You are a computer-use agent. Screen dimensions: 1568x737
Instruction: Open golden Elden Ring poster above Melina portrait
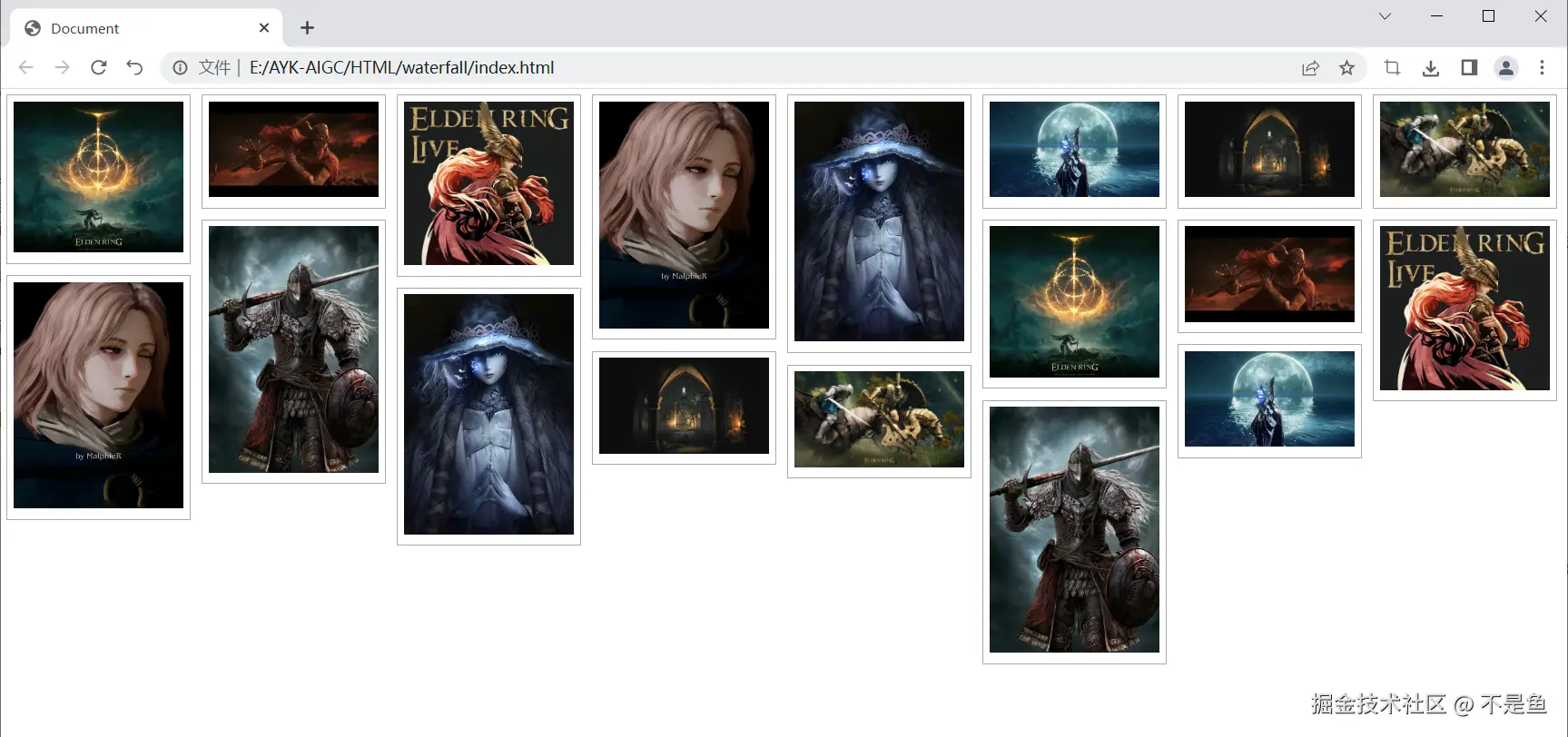click(x=98, y=177)
